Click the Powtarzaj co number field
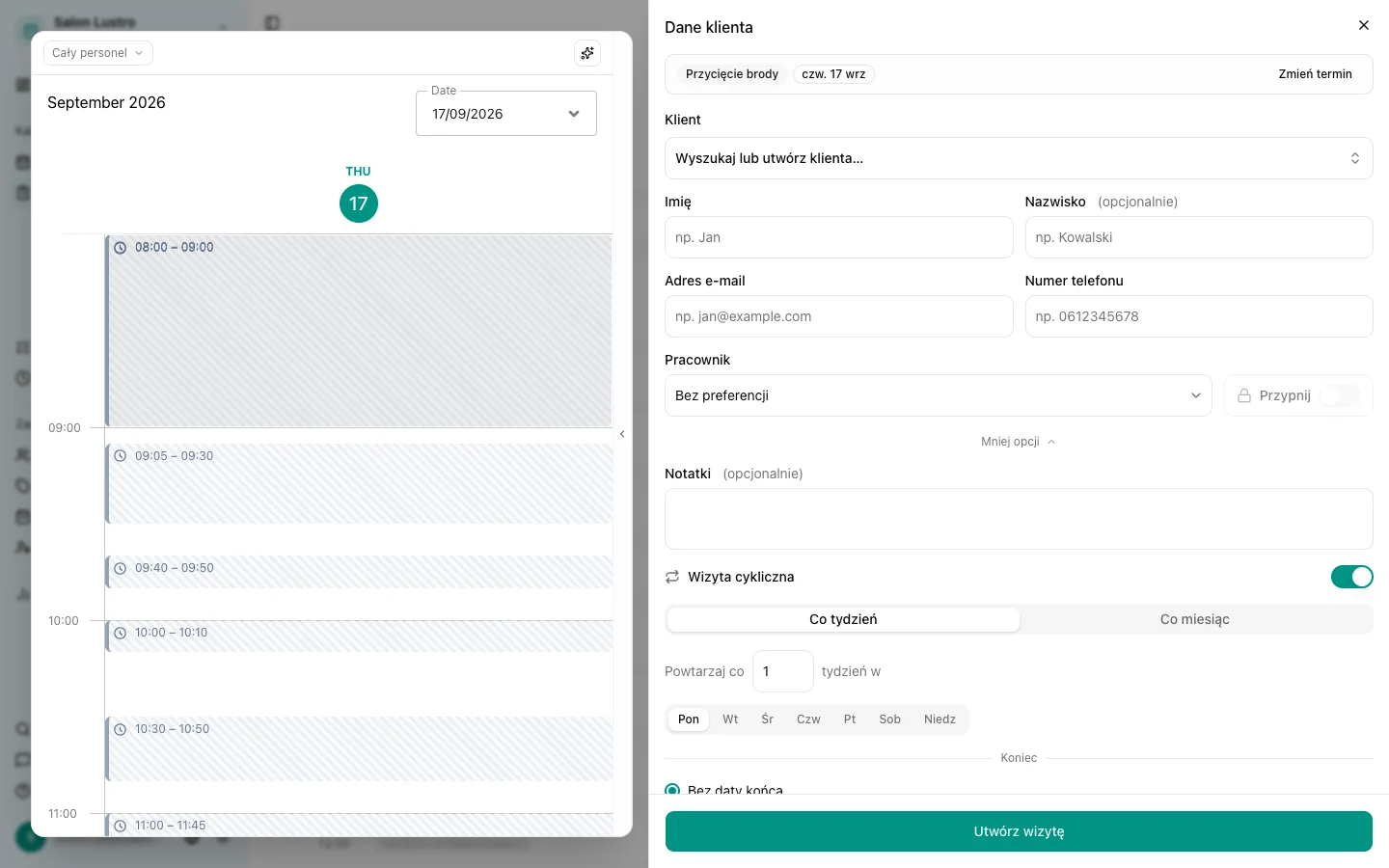The image size is (1389, 868). tap(783, 671)
